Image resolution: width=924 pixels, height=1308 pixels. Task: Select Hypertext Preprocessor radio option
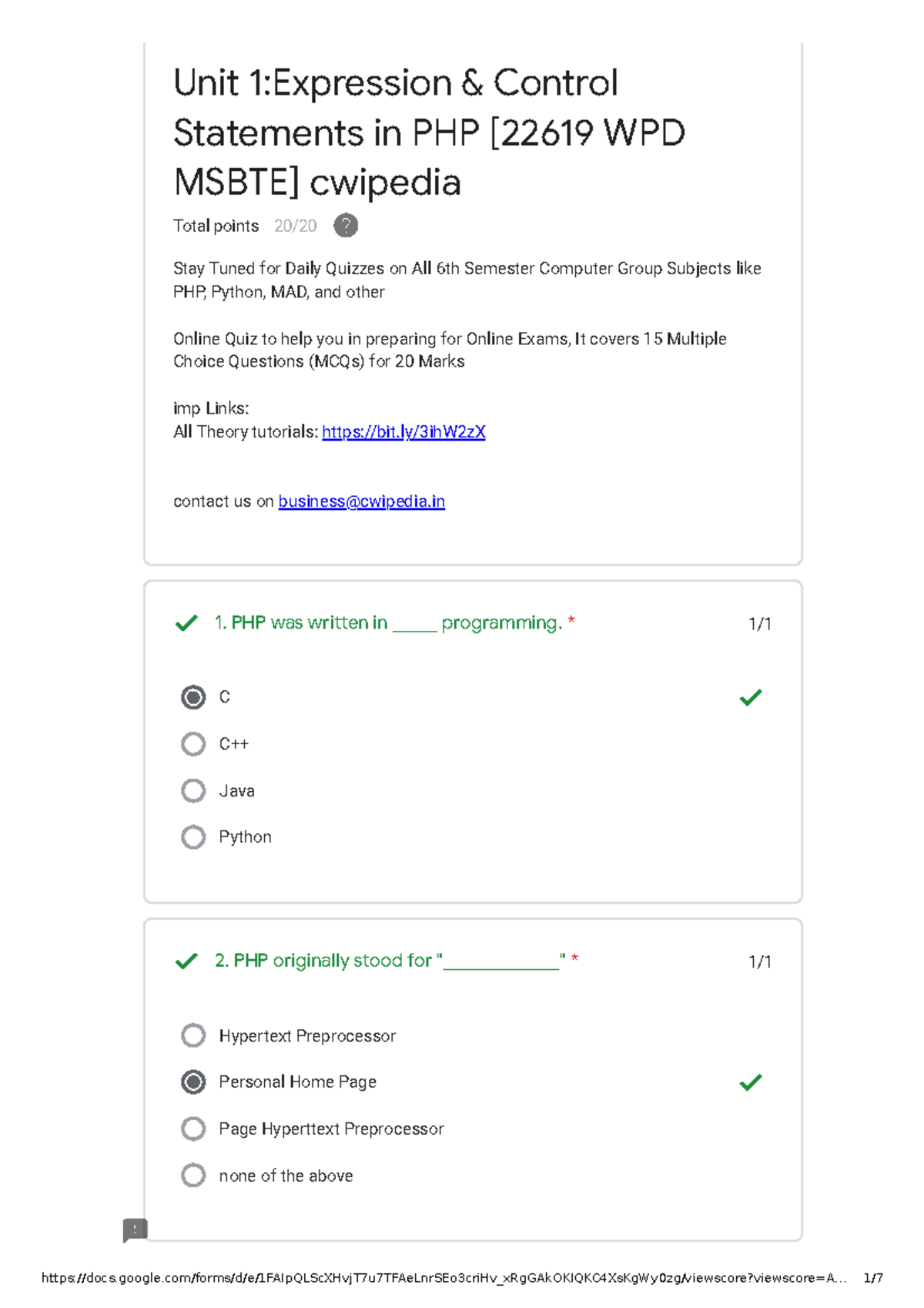193,1035
